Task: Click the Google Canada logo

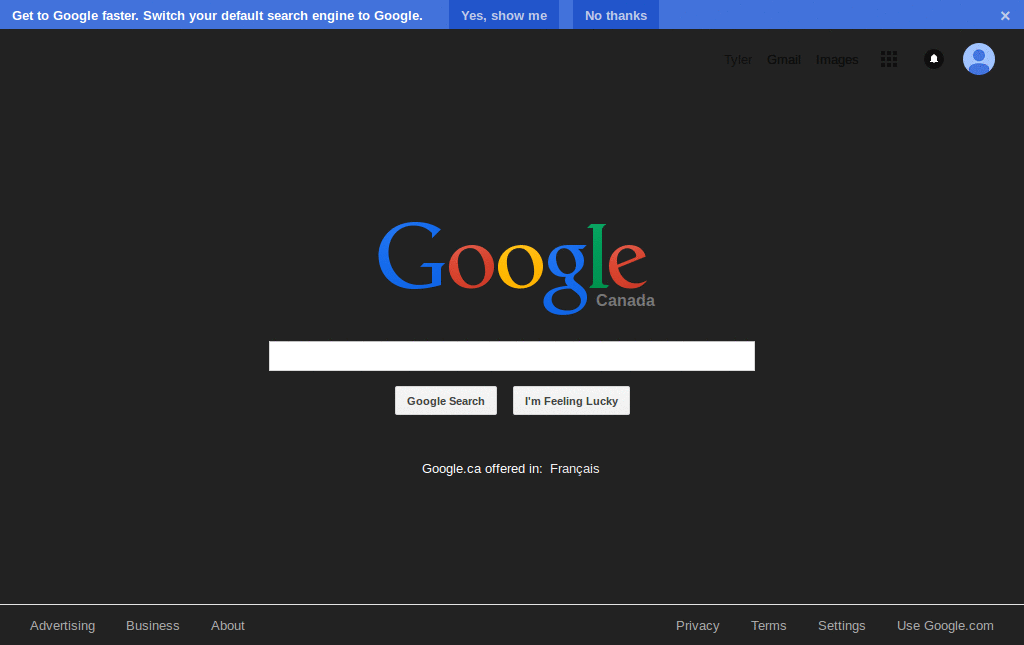Action: click(x=516, y=269)
